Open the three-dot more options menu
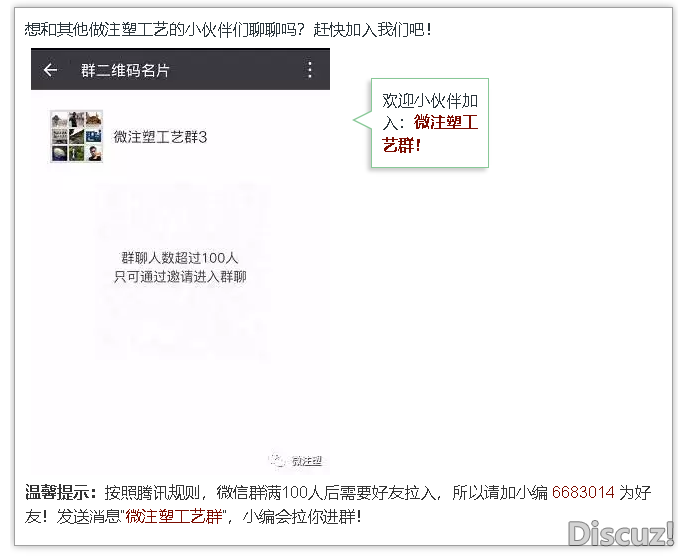This screenshot has height=558, width=691. point(310,70)
